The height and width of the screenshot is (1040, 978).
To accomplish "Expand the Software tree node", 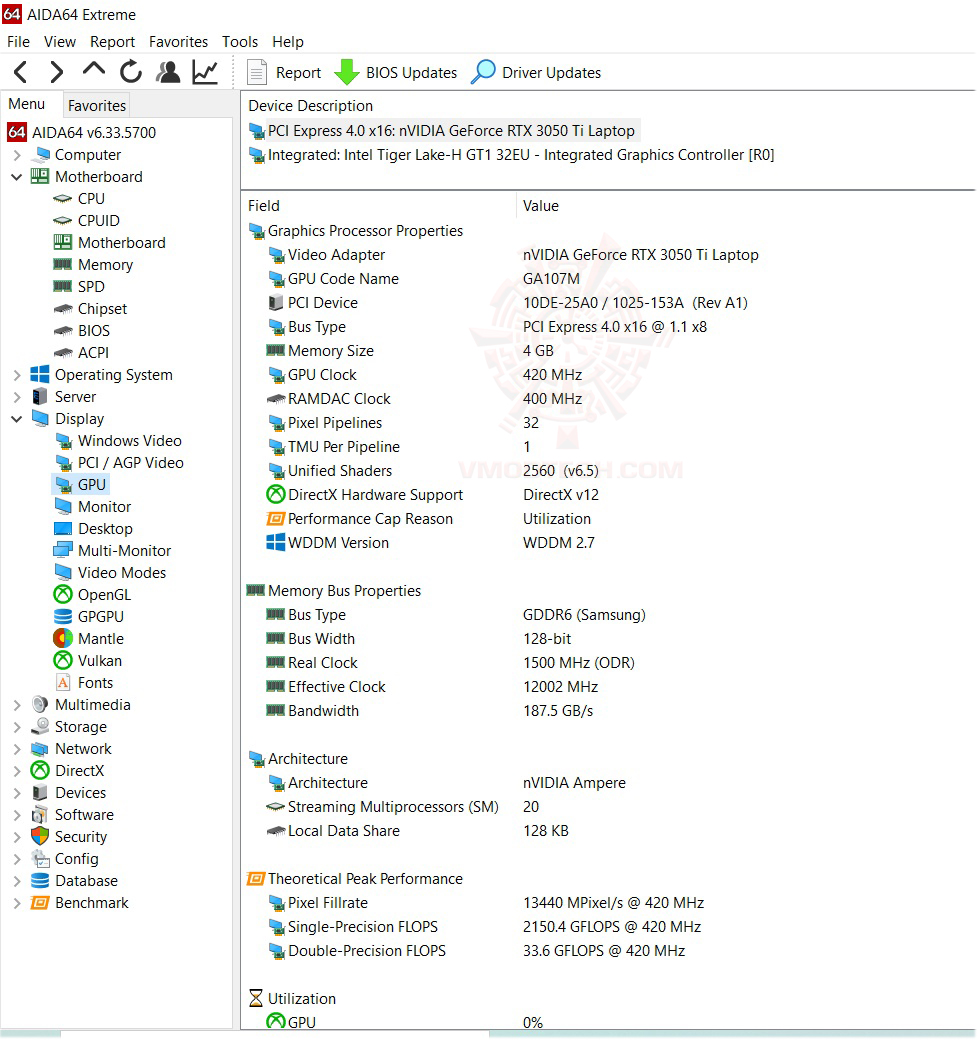I will point(17,815).
